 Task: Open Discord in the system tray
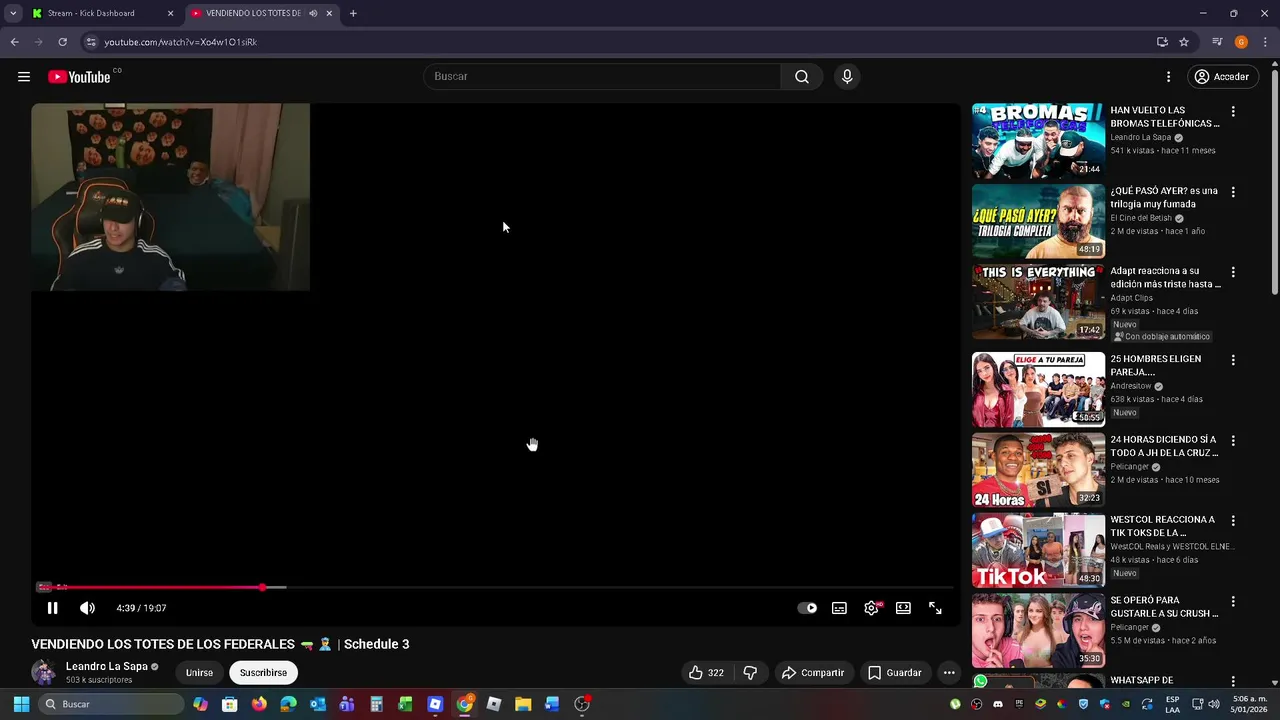click(x=998, y=704)
